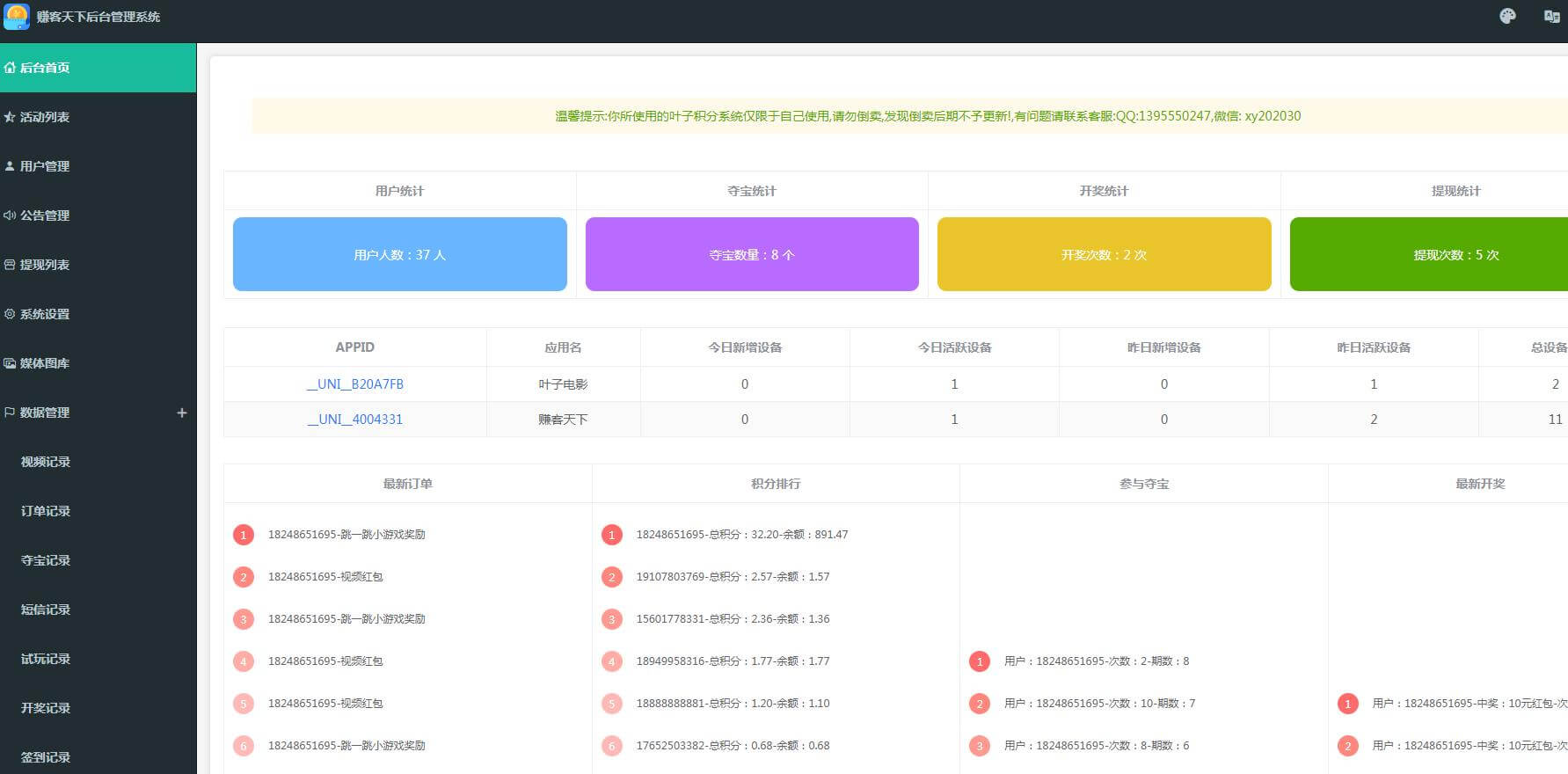Click the 用户统计 header
The height and width of the screenshot is (774, 1568).
point(400,191)
